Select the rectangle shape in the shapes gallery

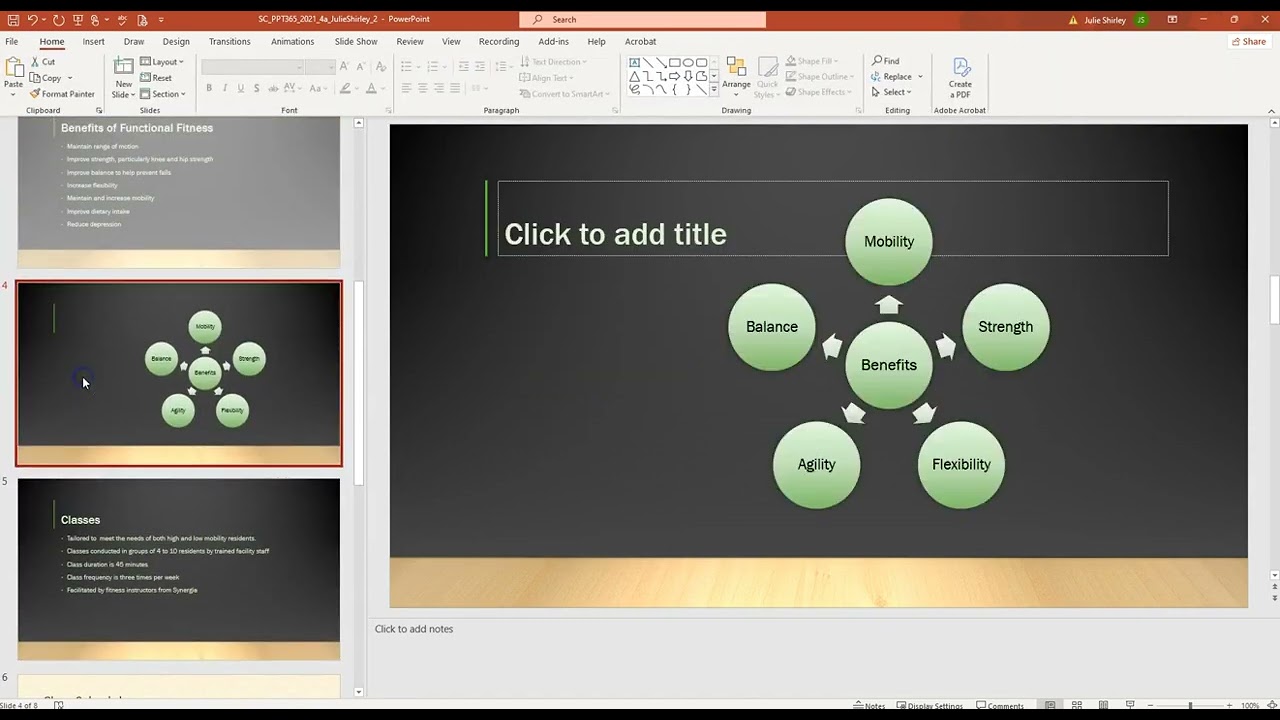coord(675,62)
